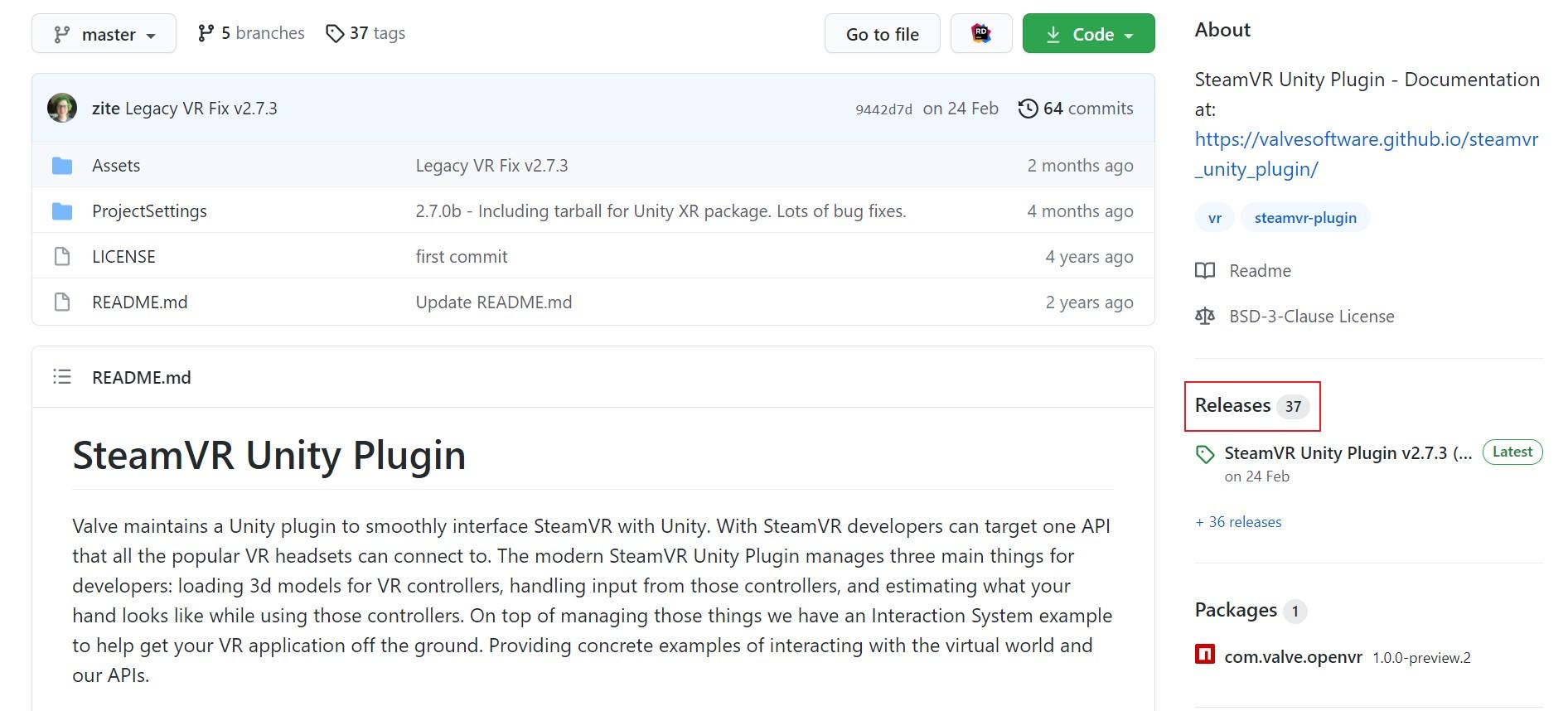The height and width of the screenshot is (711, 1568).
Task: Open the Releases section heading
Action: 1232,405
